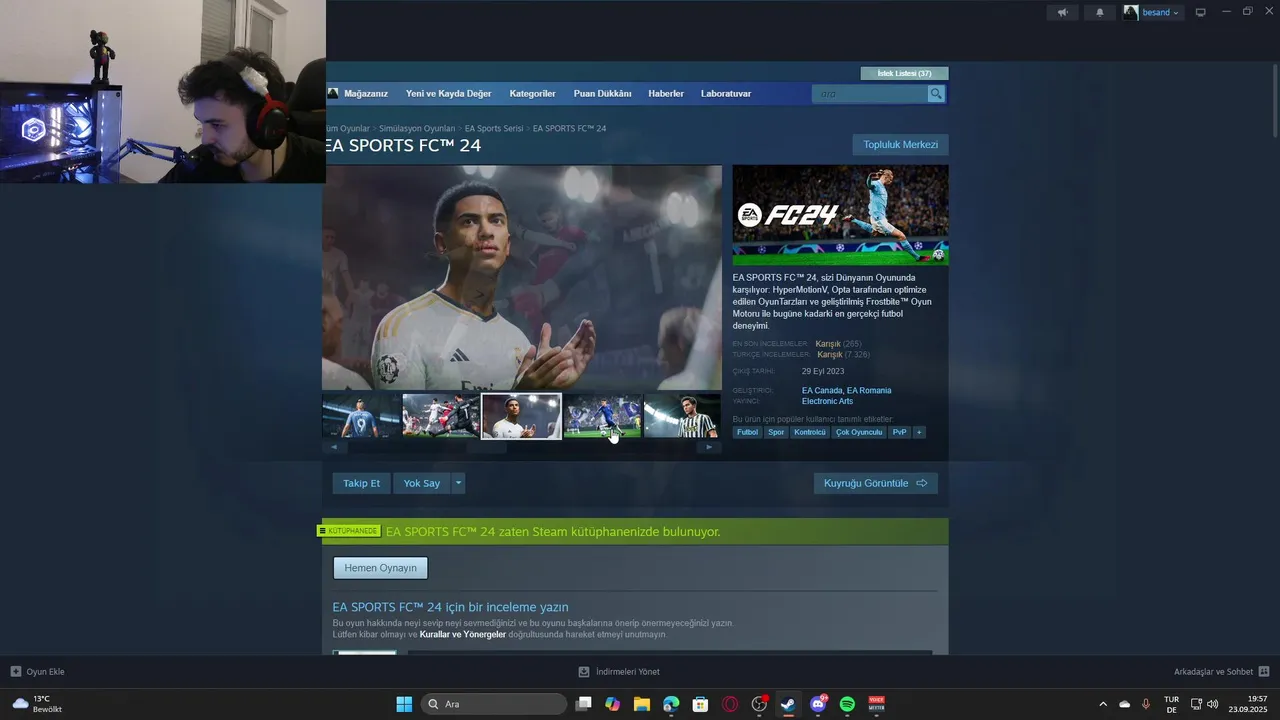Open the Opera browser taskbar icon
This screenshot has height=720, width=1280.
coord(730,704)
